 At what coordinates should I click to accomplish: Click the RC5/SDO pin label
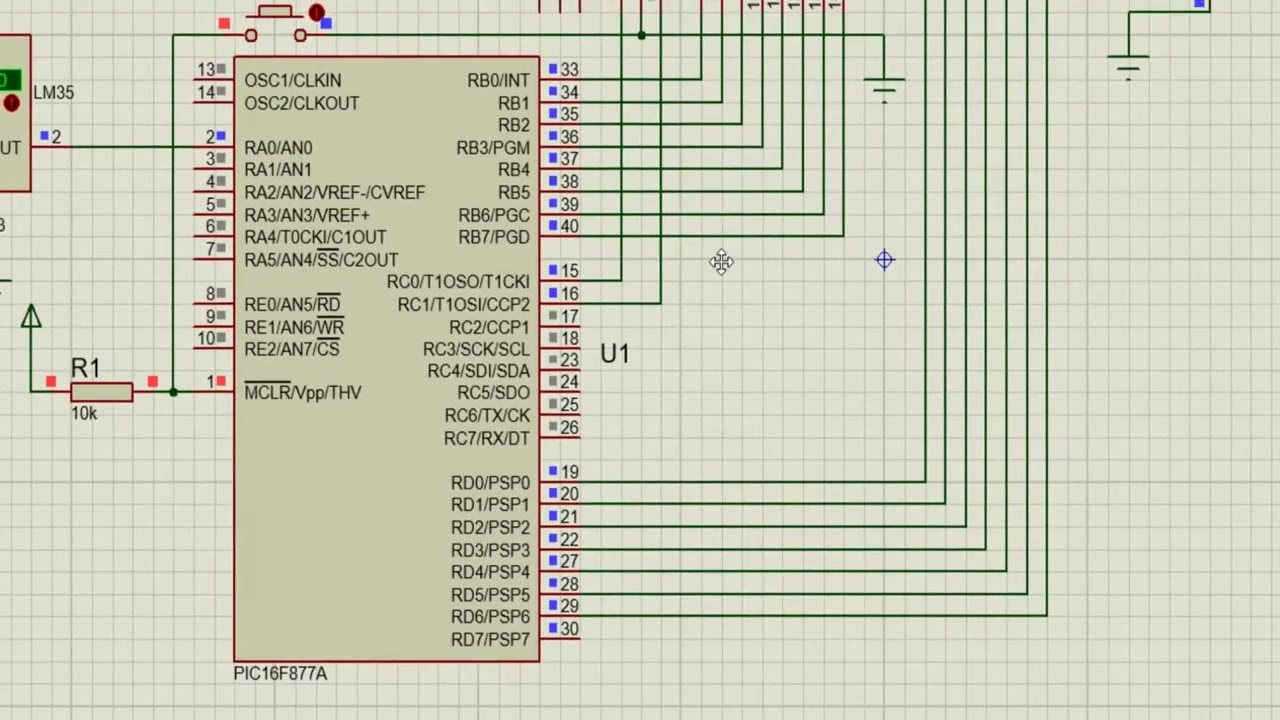click(x=494, y=393)
